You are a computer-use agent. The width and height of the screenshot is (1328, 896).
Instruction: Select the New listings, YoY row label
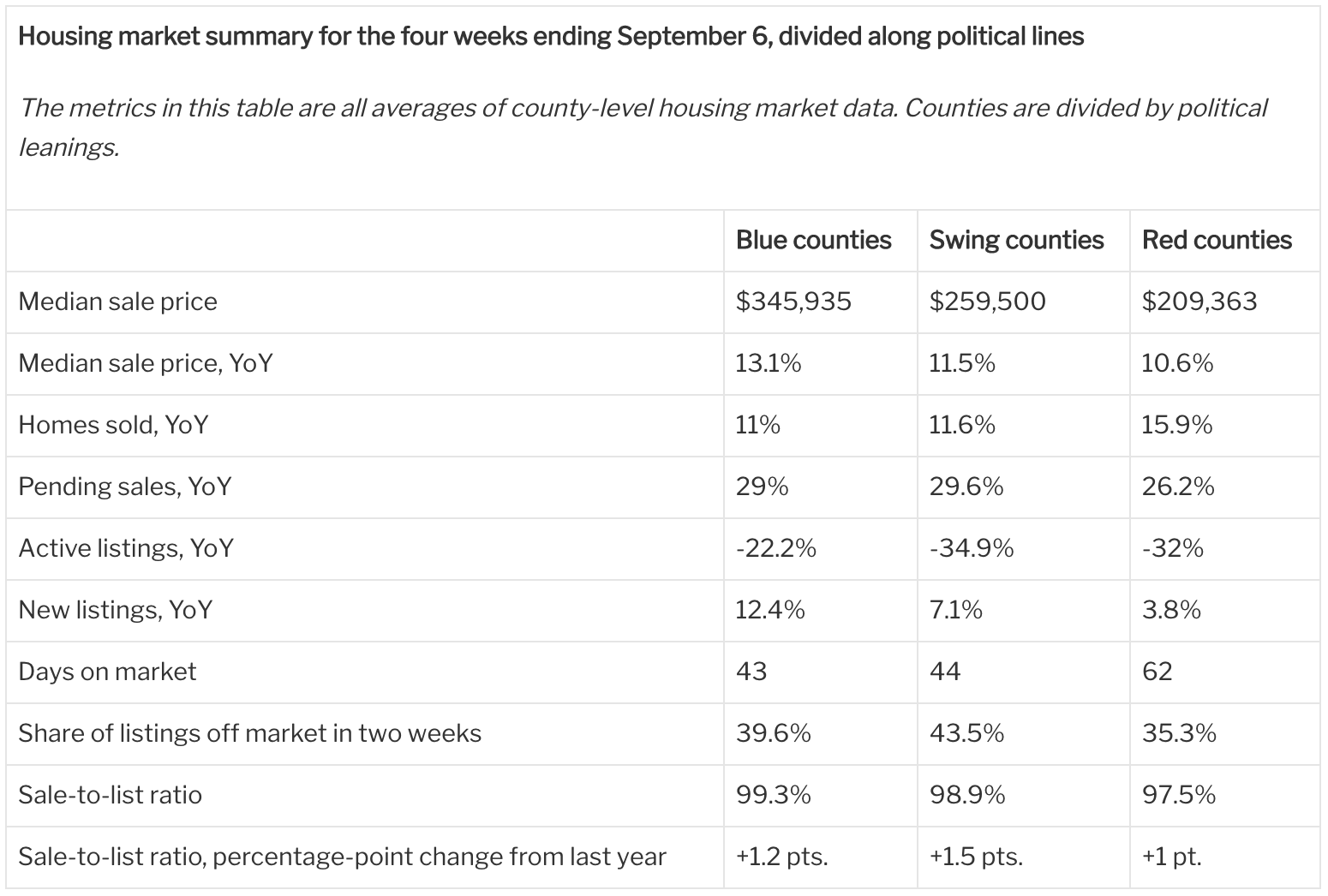(x=116, y=610)
